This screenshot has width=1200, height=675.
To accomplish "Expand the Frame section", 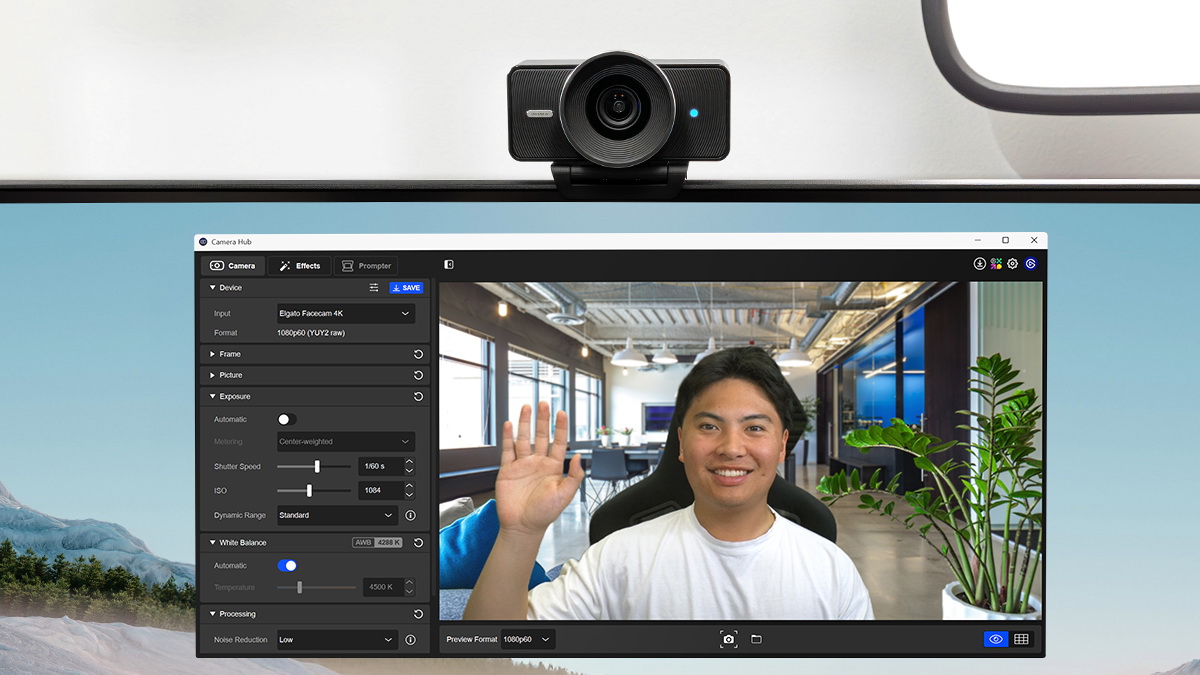I will coord(230,354).
